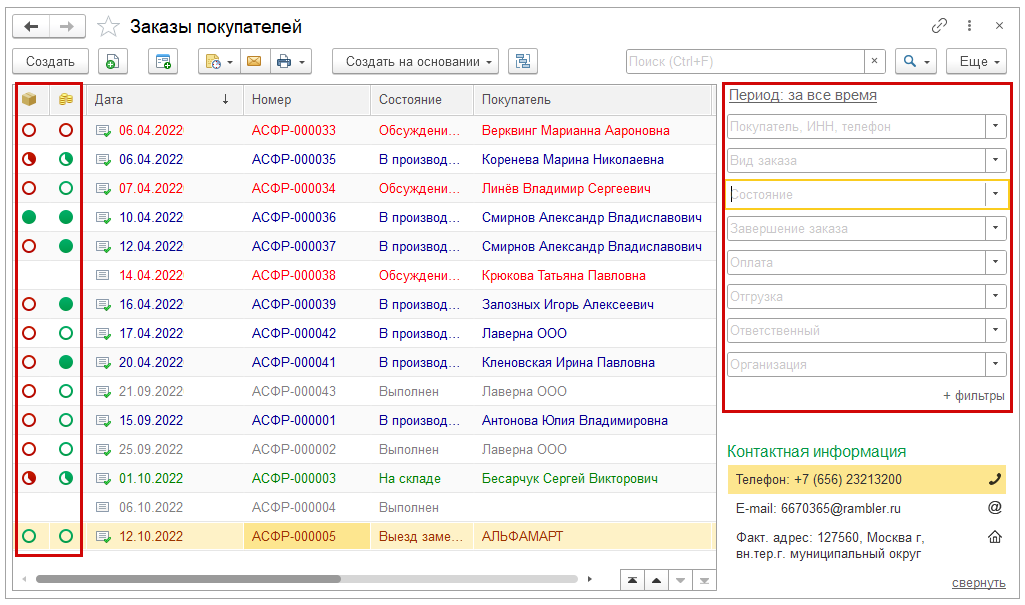The width and height of the screenshot is (1025, 605).
Task: Open the three-dot more options menu
Action: [969, 25]
